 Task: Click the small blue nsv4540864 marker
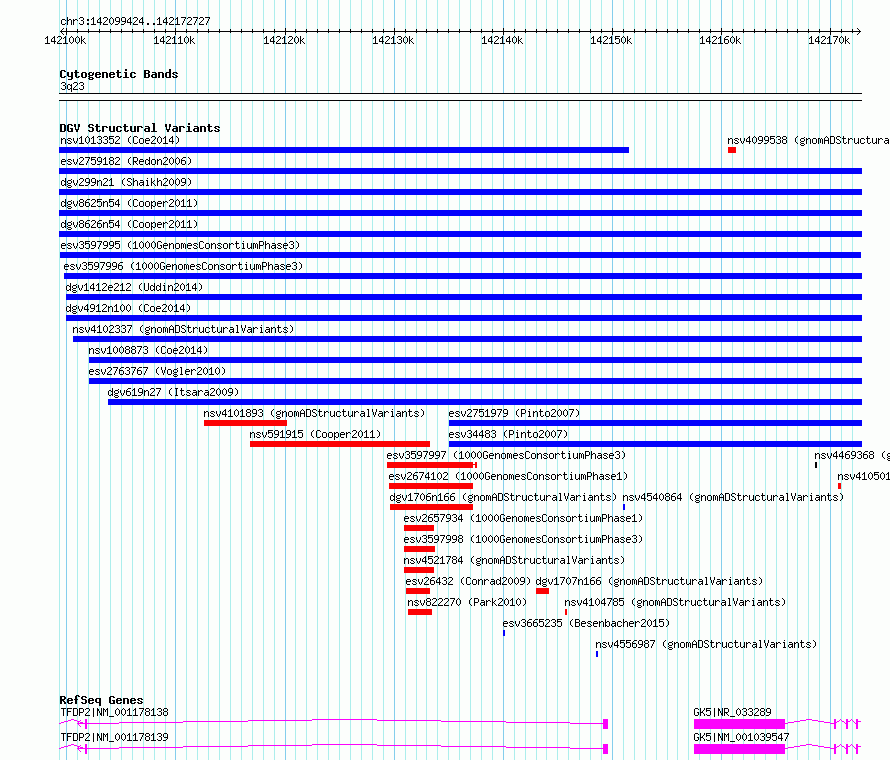click(624, 507)
